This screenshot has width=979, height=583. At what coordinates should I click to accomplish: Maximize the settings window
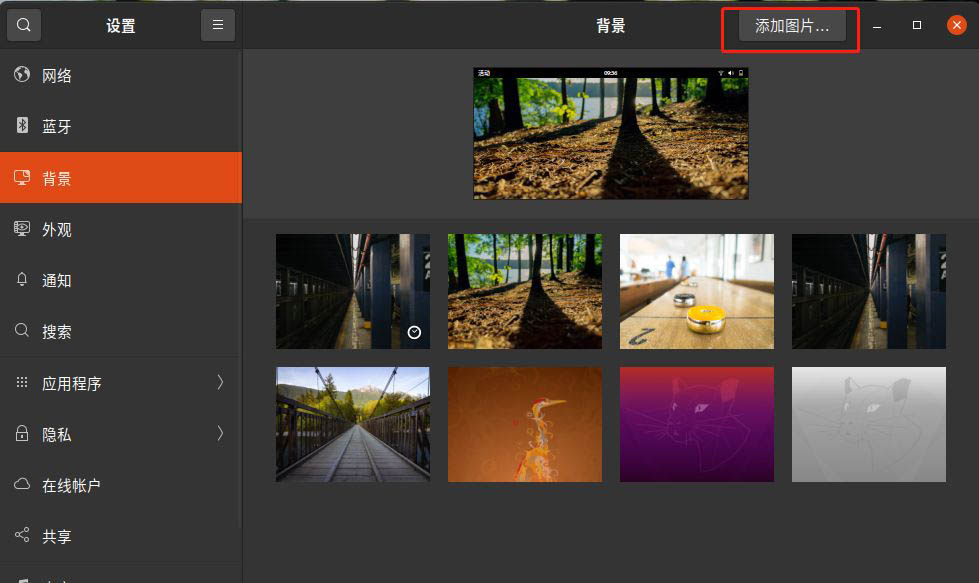pyautogui.click(x=917, y=25)
